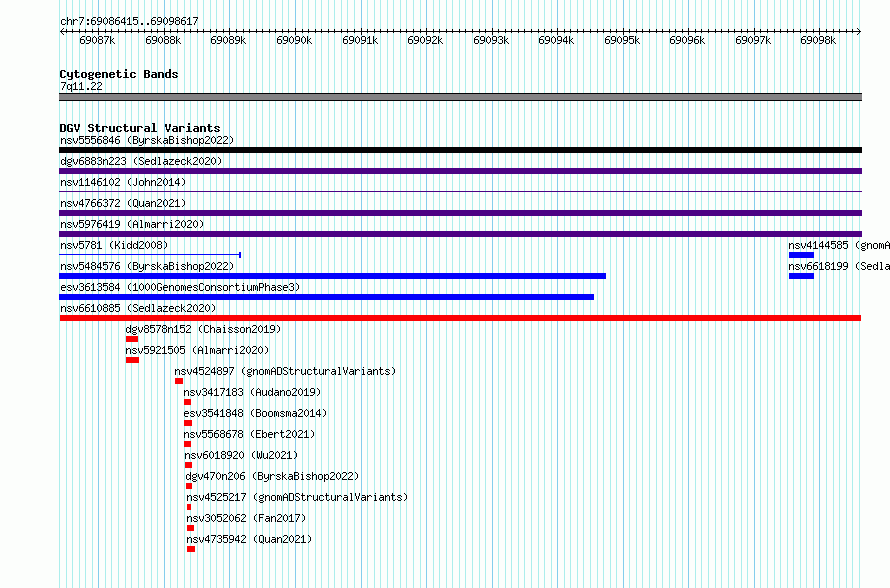This screenshot has height=588, width=890.
Task: Click the thin blue nsv5781 variant line
Action: (150, 255)
